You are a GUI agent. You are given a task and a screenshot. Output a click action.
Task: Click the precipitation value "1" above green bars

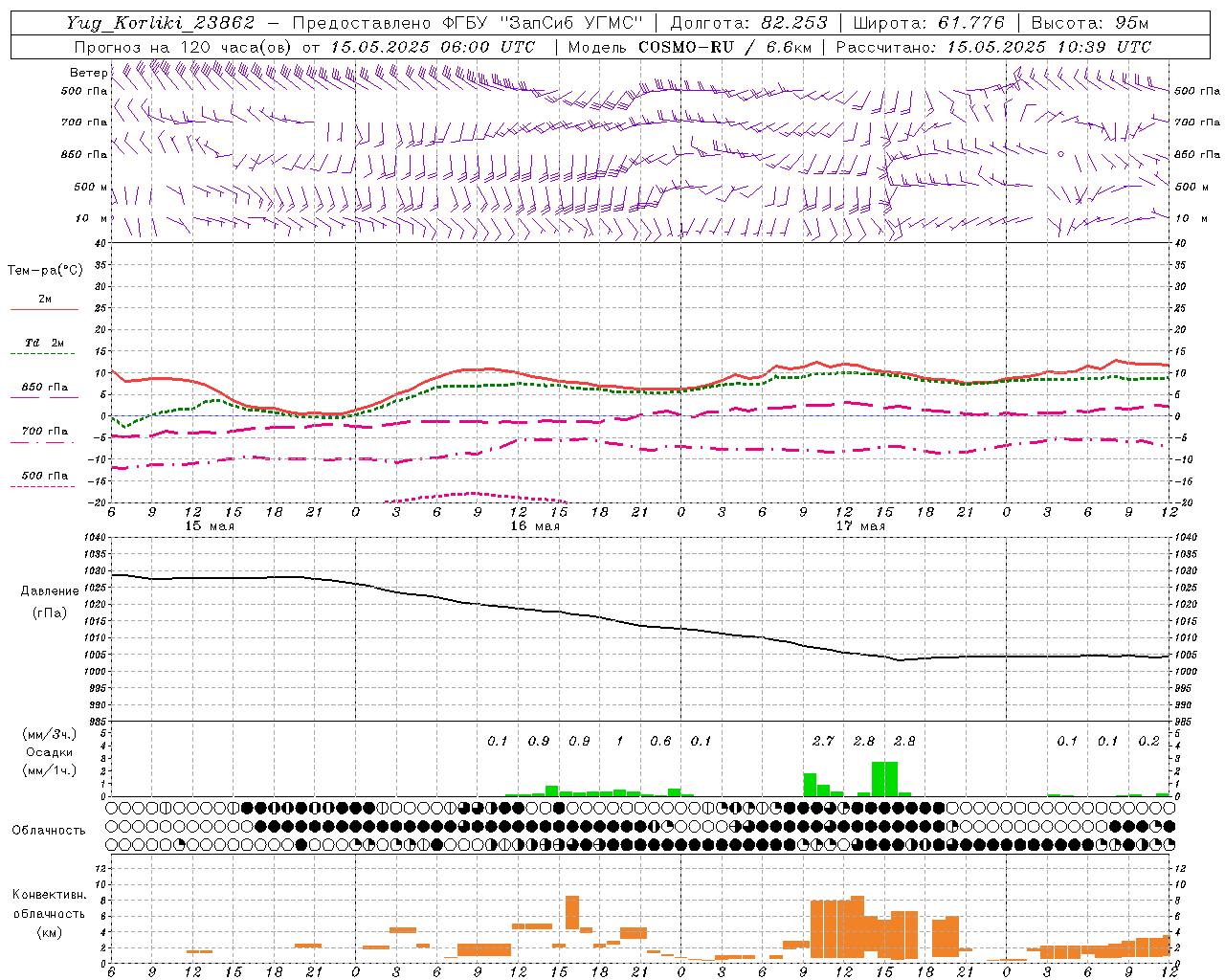click(x=620, y=741)
